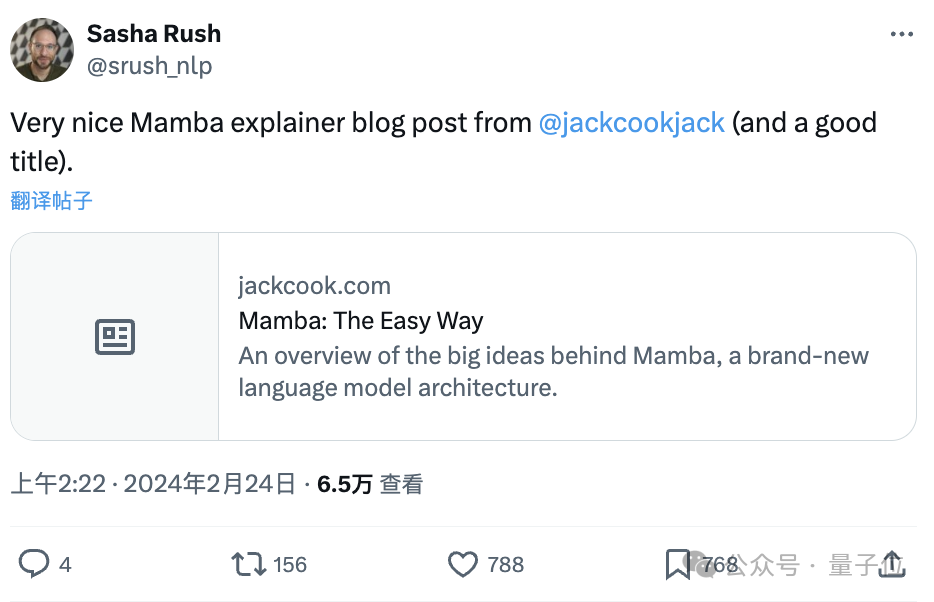Visit the @jackcookjack mention

pos(631,123)
